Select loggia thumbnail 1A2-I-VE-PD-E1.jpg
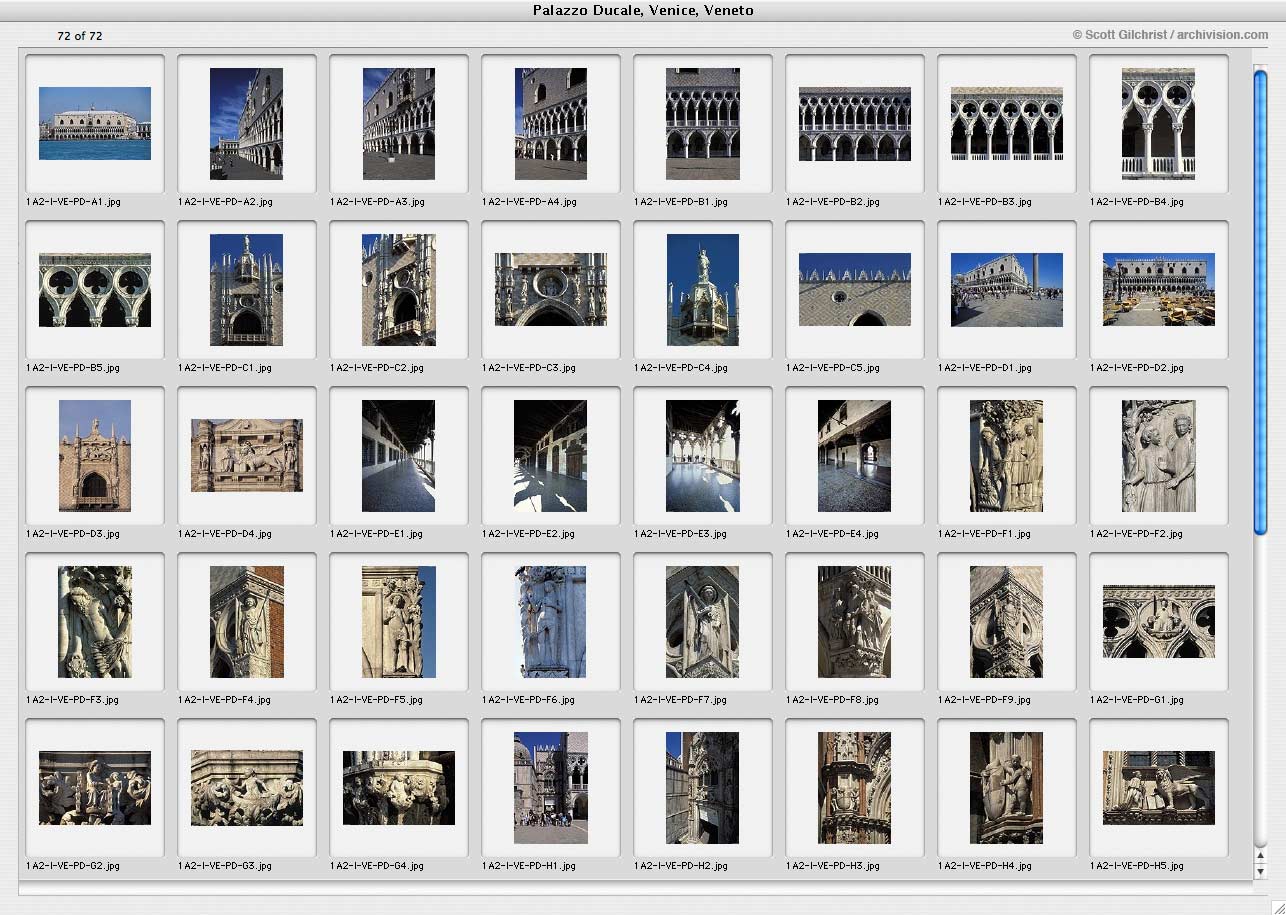 click(399, 456)
